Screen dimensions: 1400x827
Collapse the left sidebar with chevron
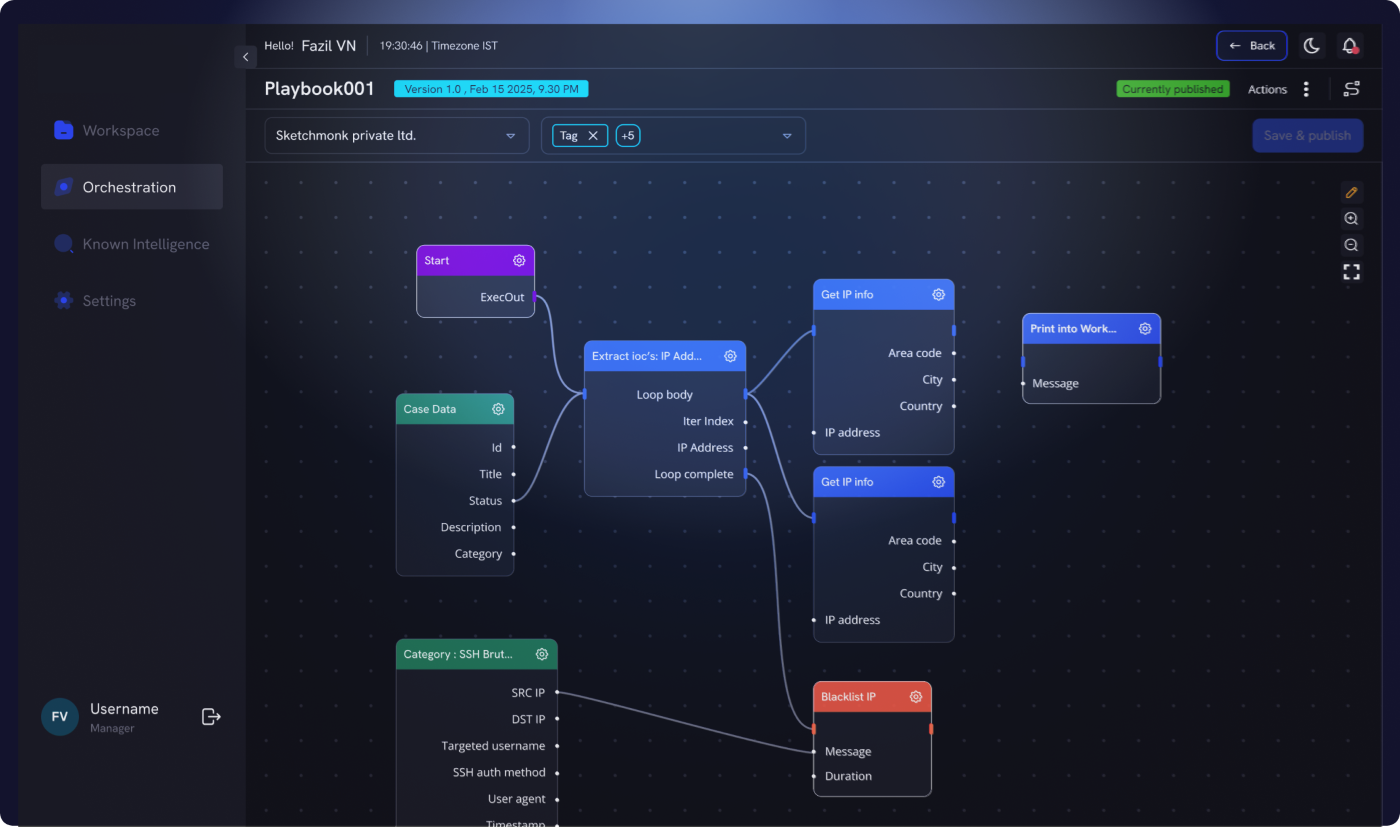[246, 57]
